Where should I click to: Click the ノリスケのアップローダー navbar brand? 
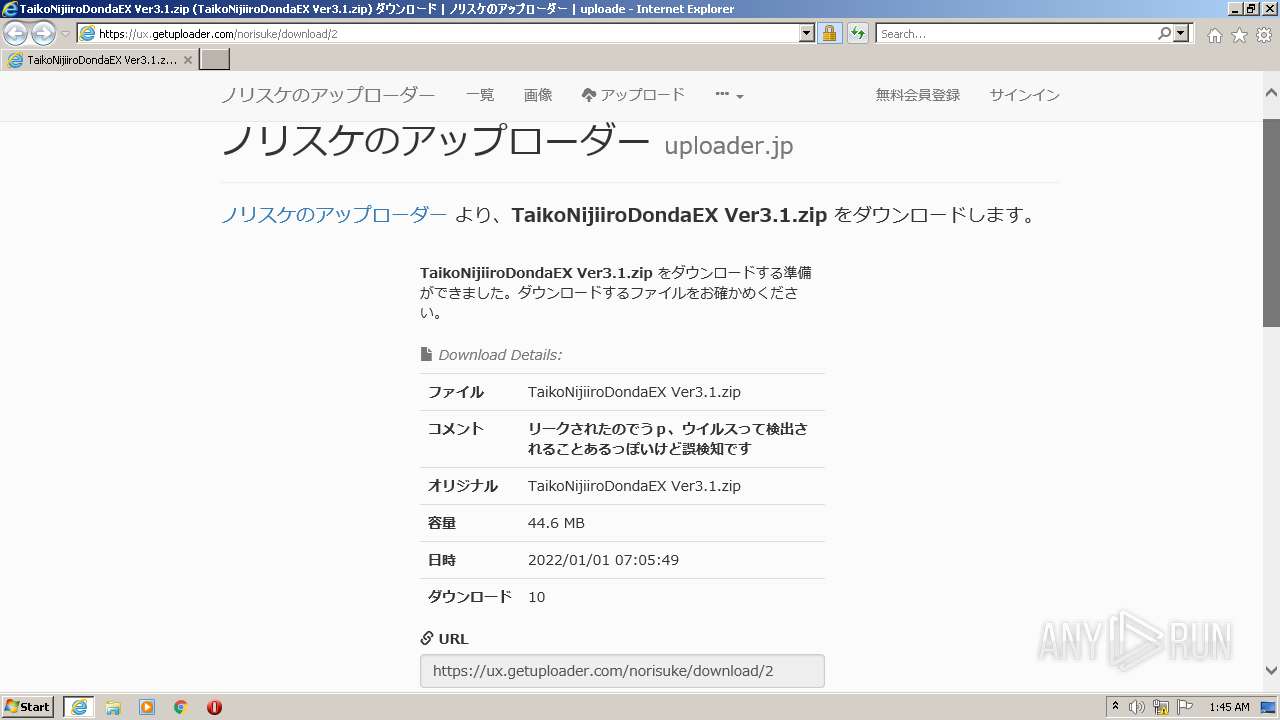(x=328, y=95)
